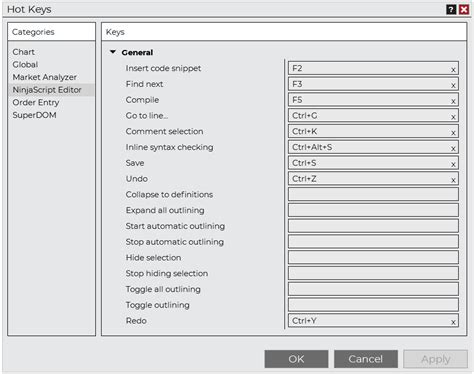The width and height of the screenshot is (474, 374).
Task: Click the 'Save' label
Action: point(135,163)
